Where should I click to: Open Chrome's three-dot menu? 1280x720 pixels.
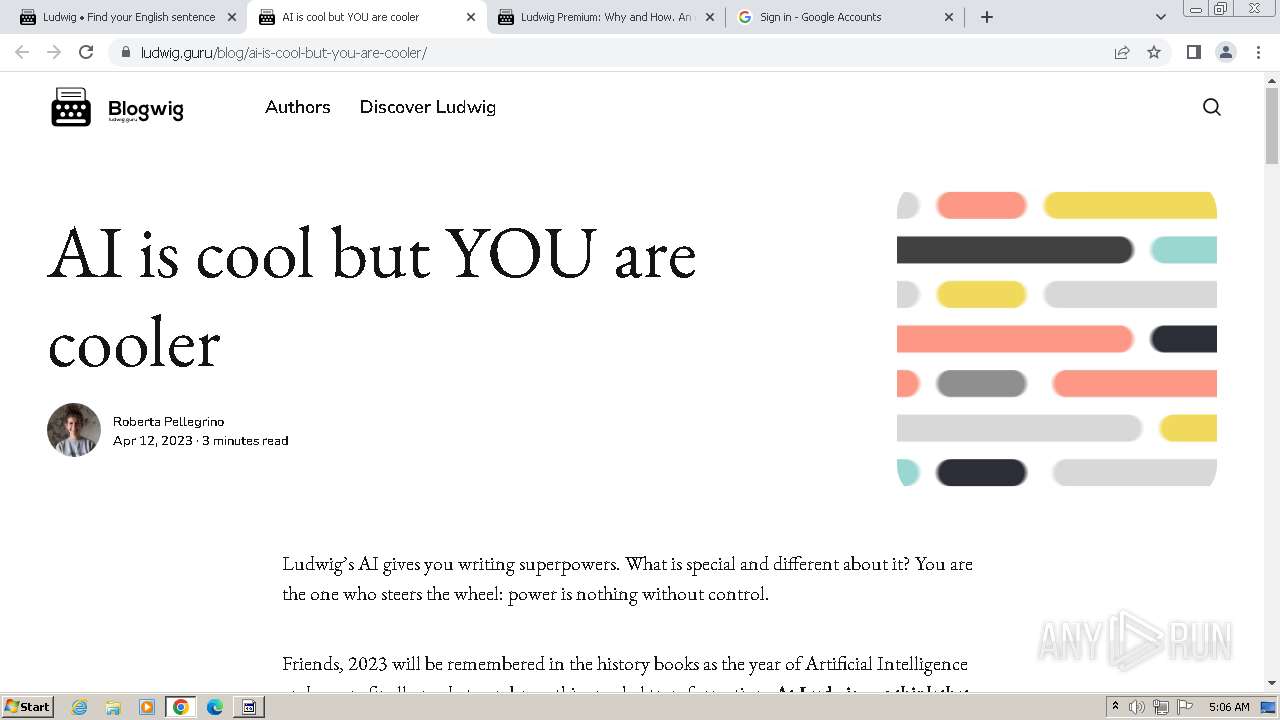(1258, 52)
